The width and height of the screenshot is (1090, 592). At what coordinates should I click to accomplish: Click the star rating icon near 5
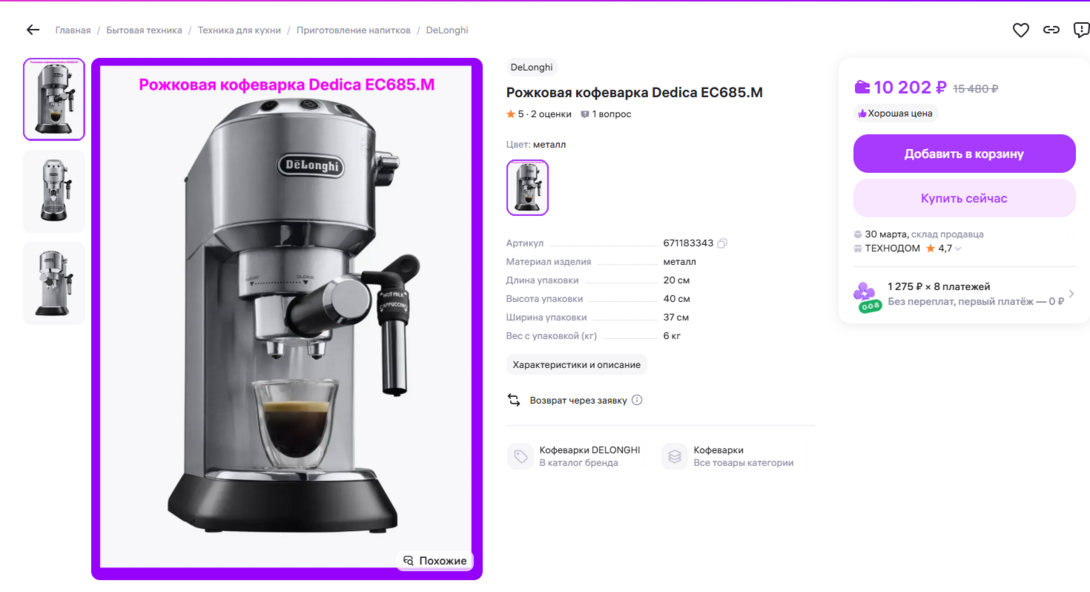click(511, 114)
